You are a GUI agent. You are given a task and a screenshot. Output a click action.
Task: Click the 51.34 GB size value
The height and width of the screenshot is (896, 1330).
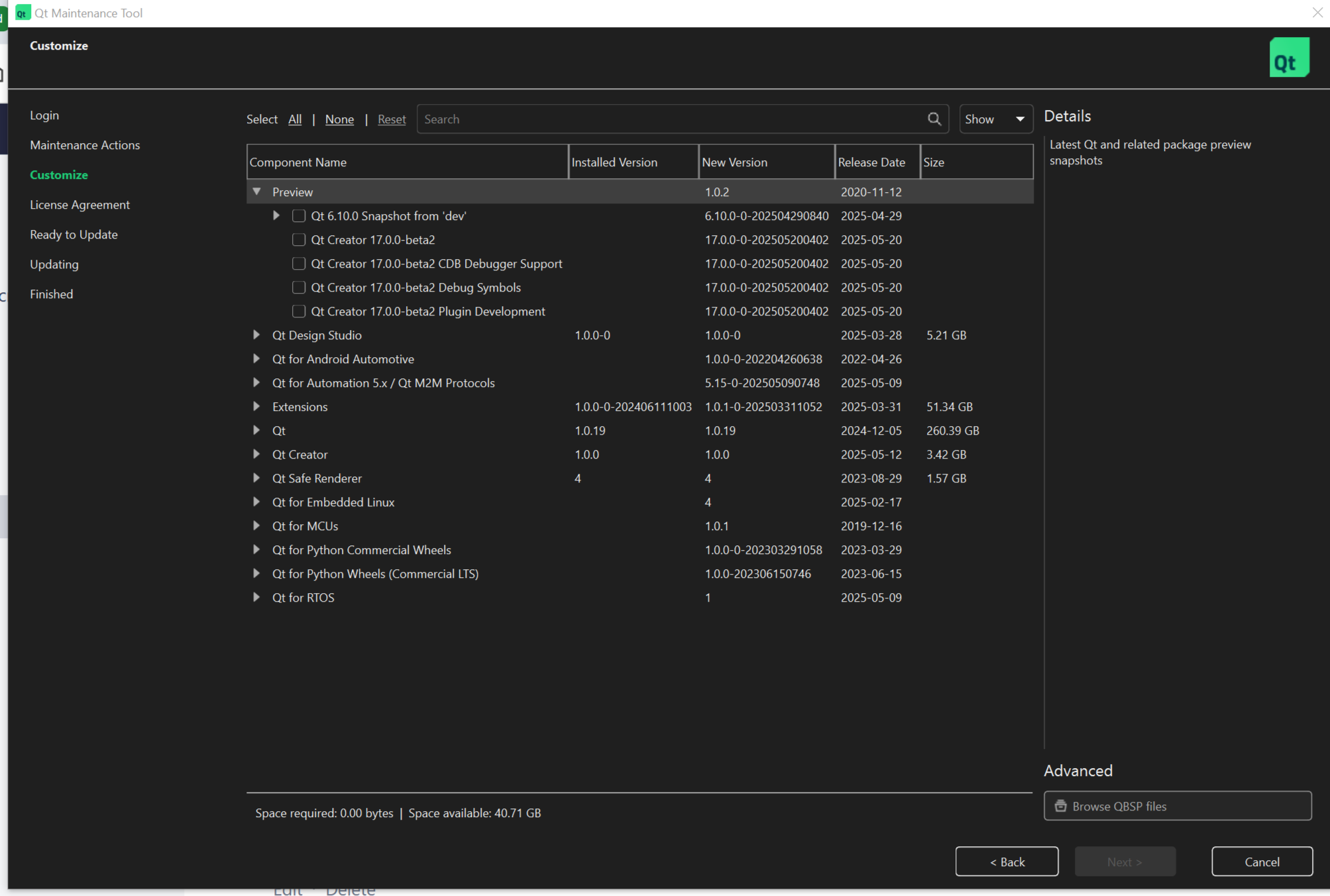(949, 407)
